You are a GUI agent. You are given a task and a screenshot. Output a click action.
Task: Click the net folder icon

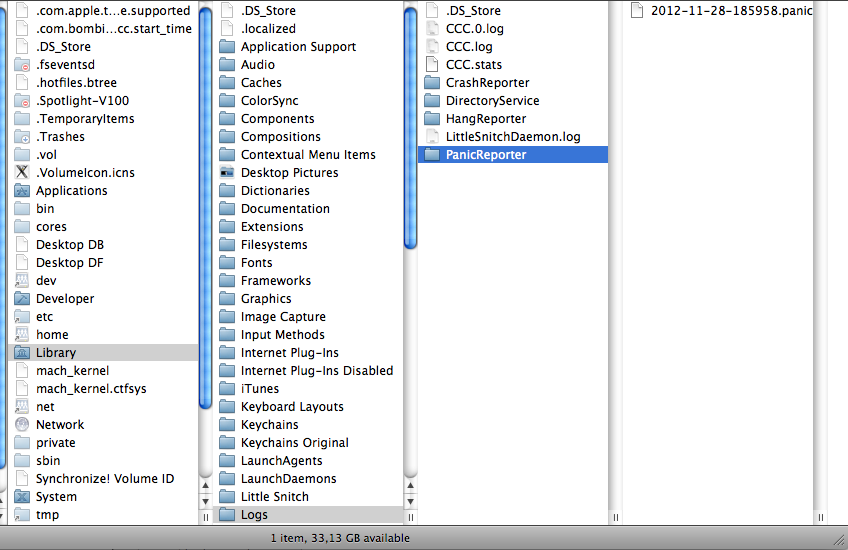coord(22,407)
